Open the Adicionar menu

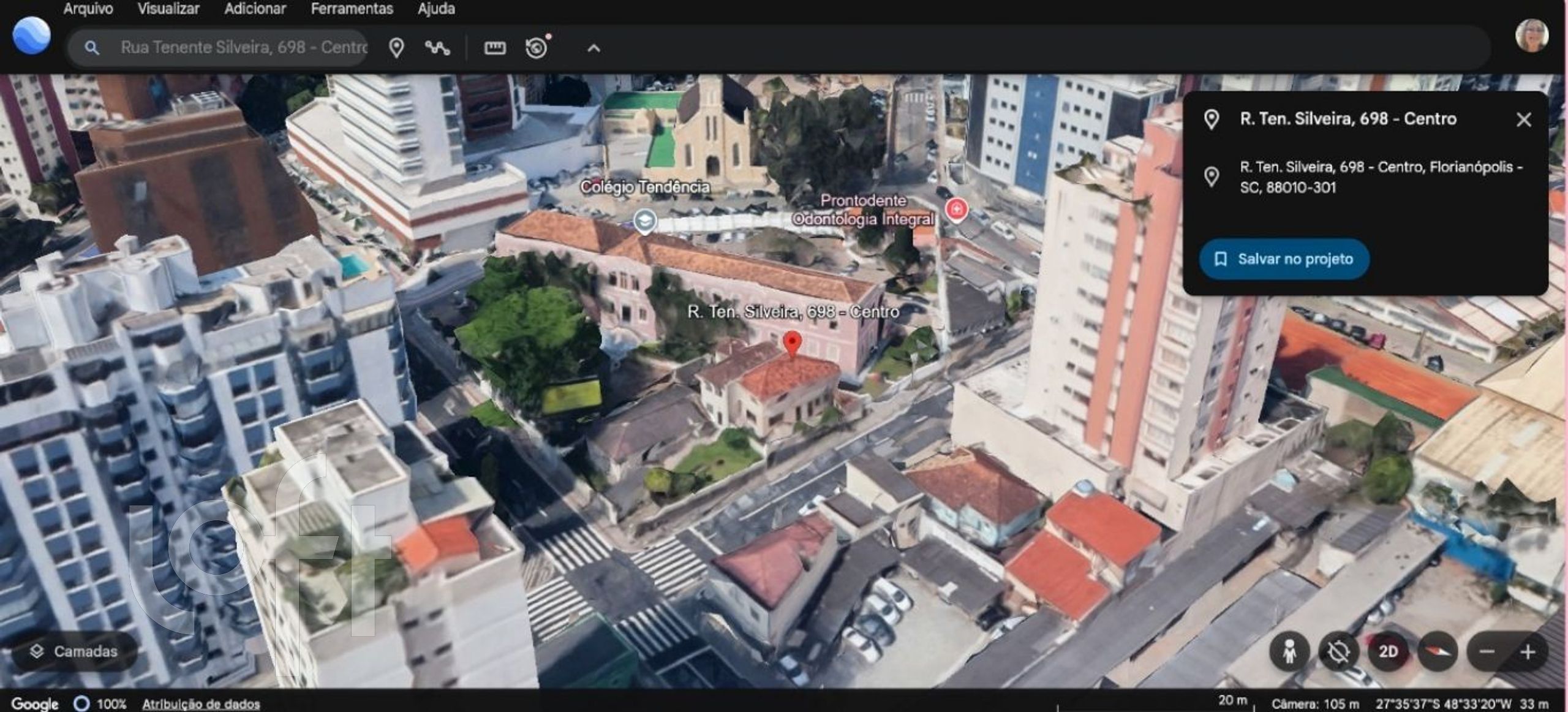[255, 9]
